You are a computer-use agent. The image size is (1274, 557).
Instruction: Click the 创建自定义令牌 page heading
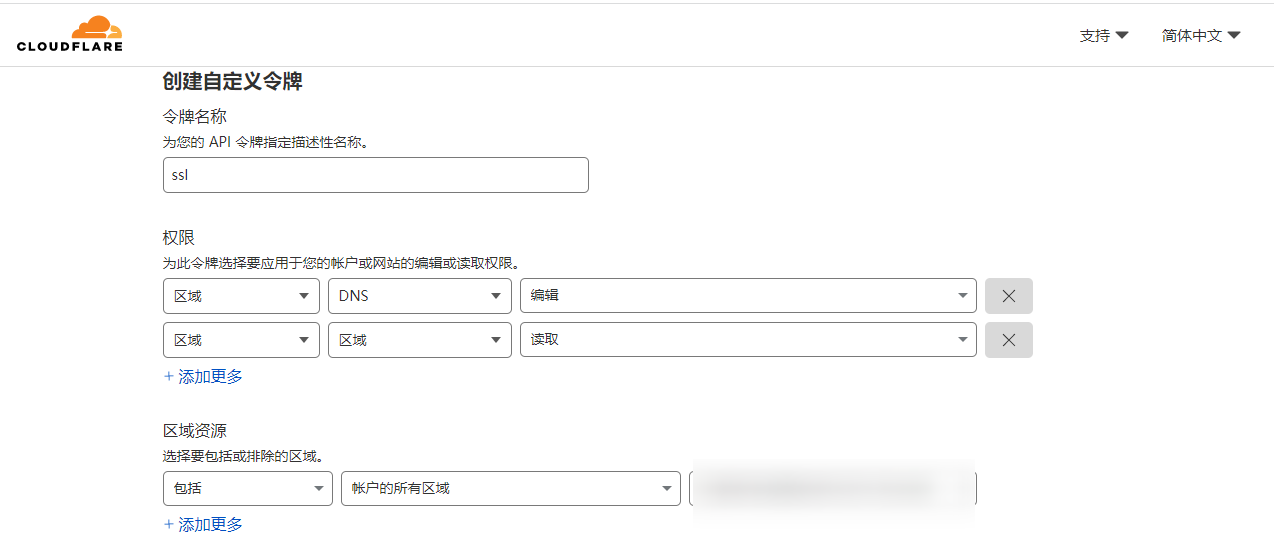click(232, 82)
